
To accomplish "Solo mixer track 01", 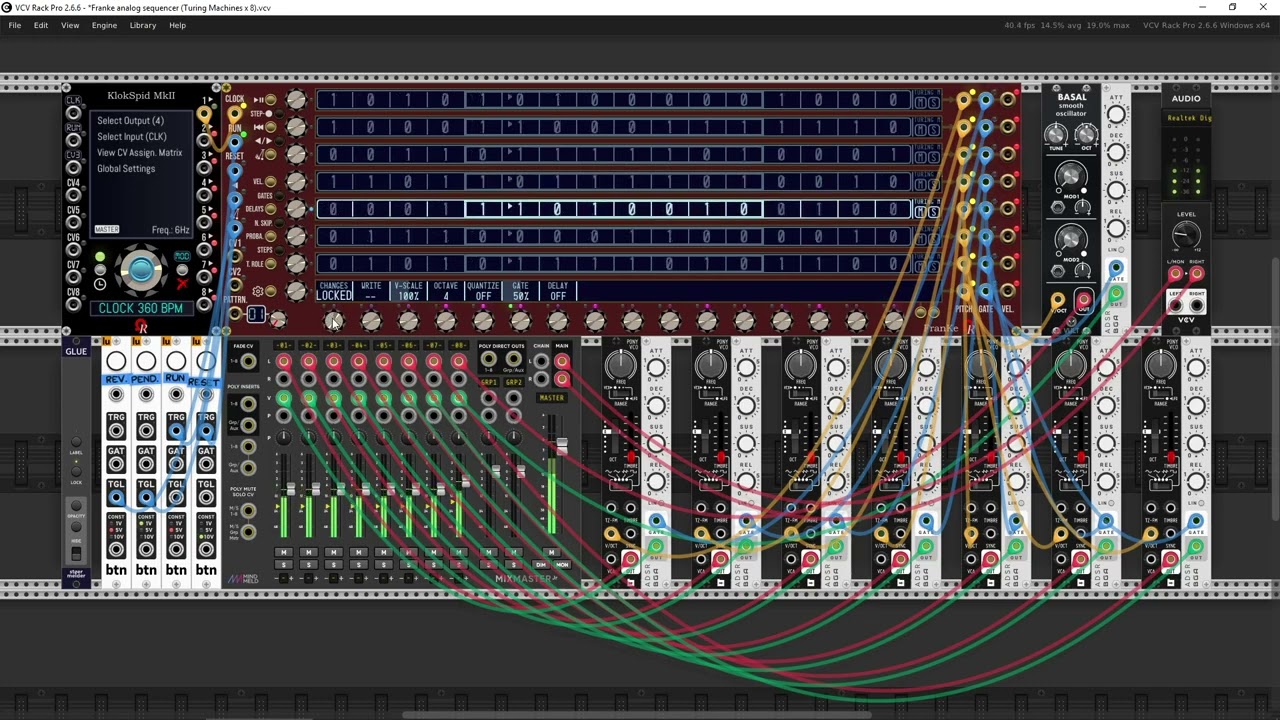I will pyautogui.click(x=284, y=564).
